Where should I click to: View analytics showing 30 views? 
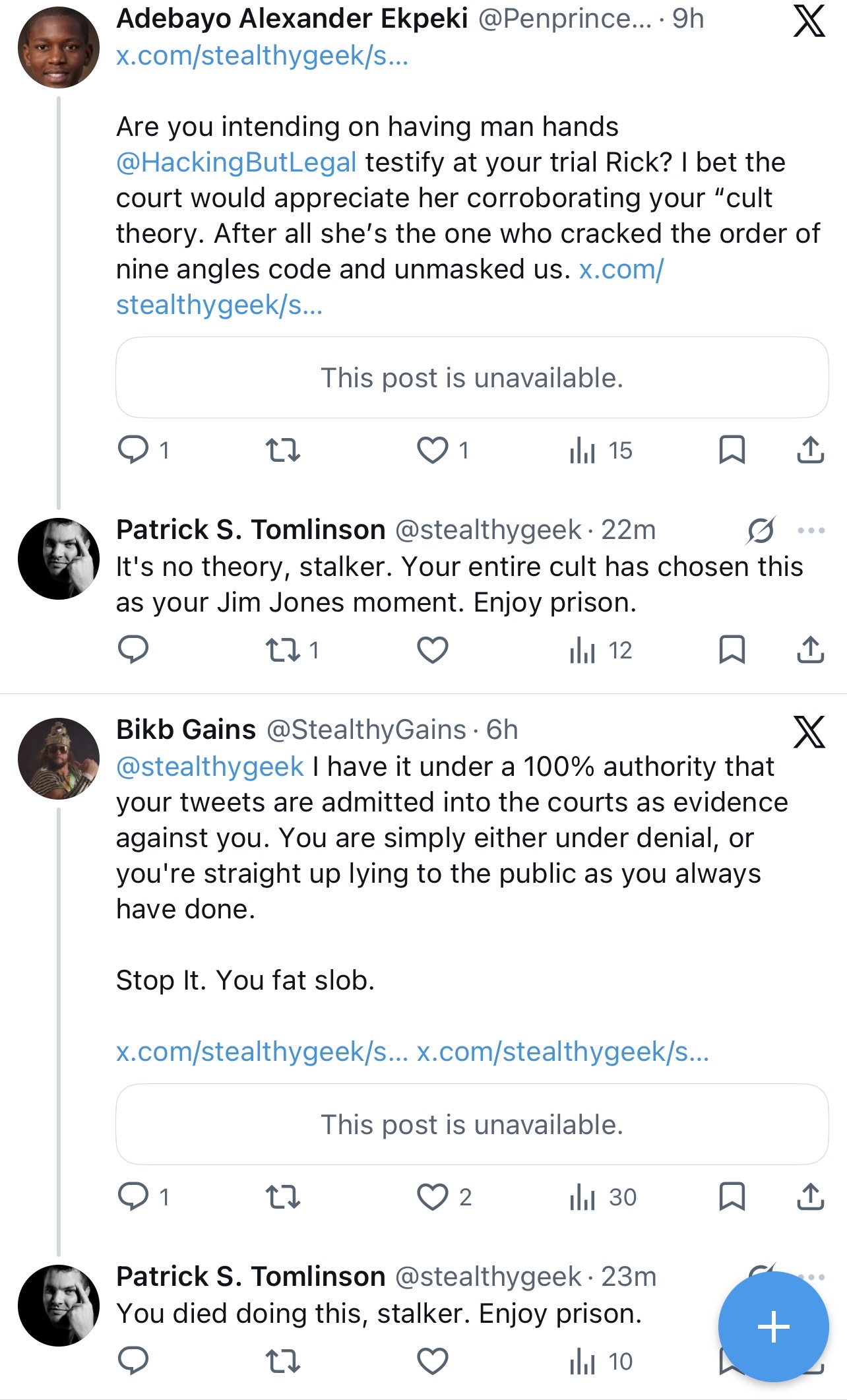(602, 1197)
